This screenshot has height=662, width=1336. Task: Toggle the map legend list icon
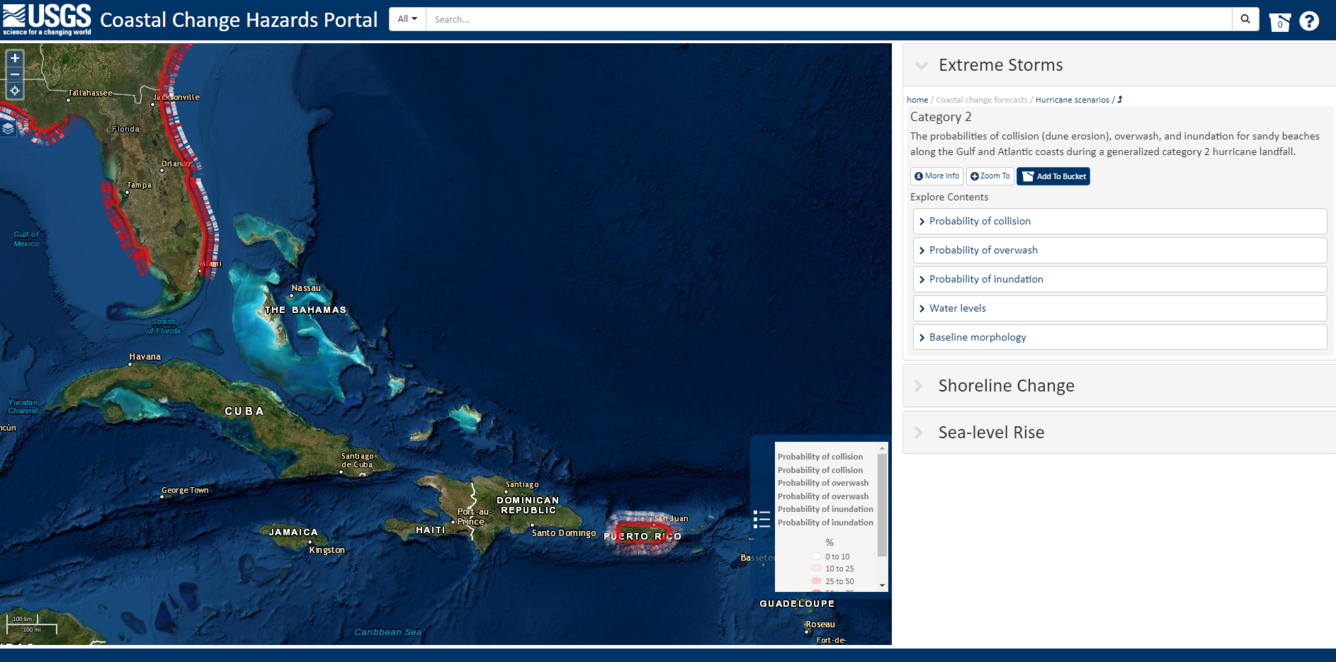coord(761,519)
